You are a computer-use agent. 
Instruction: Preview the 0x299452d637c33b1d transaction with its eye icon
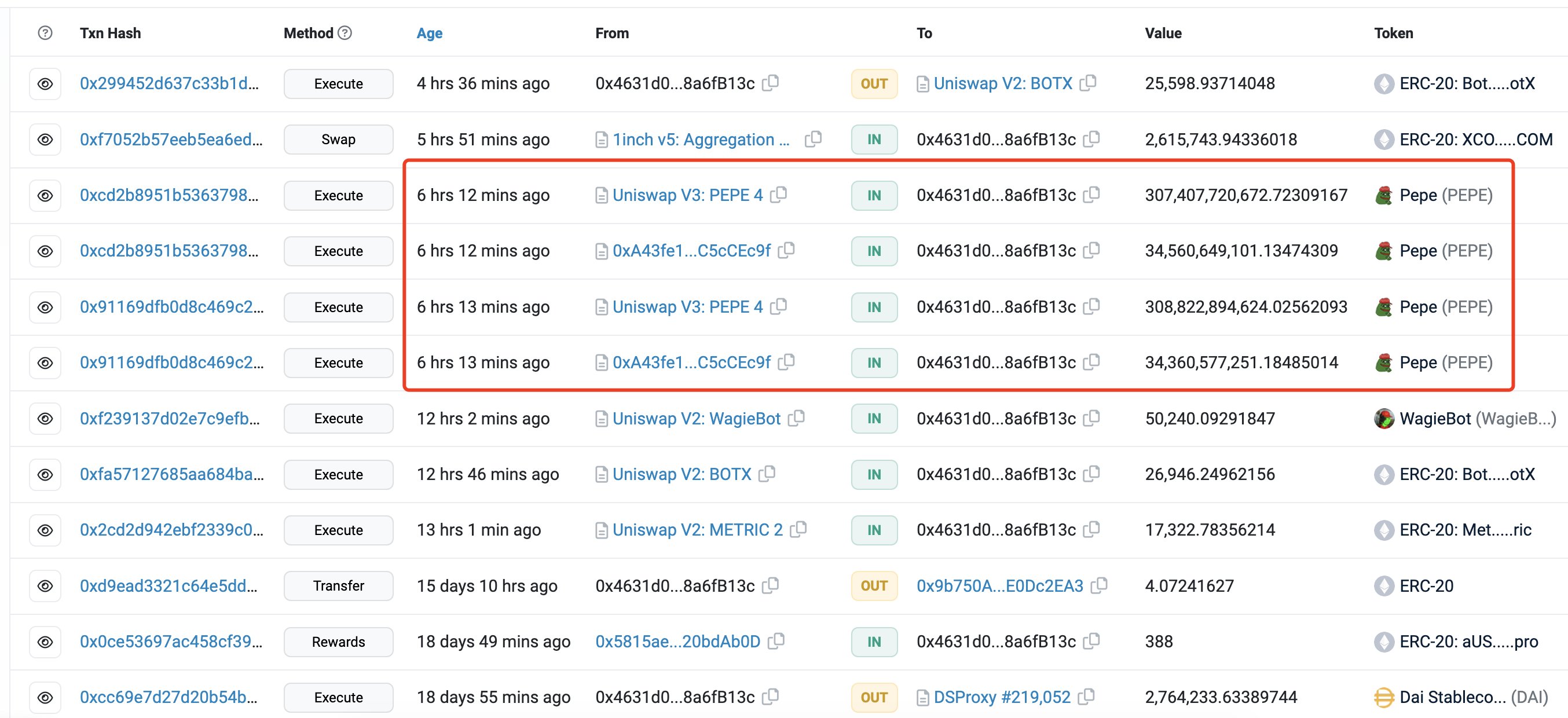pos(45,84)
